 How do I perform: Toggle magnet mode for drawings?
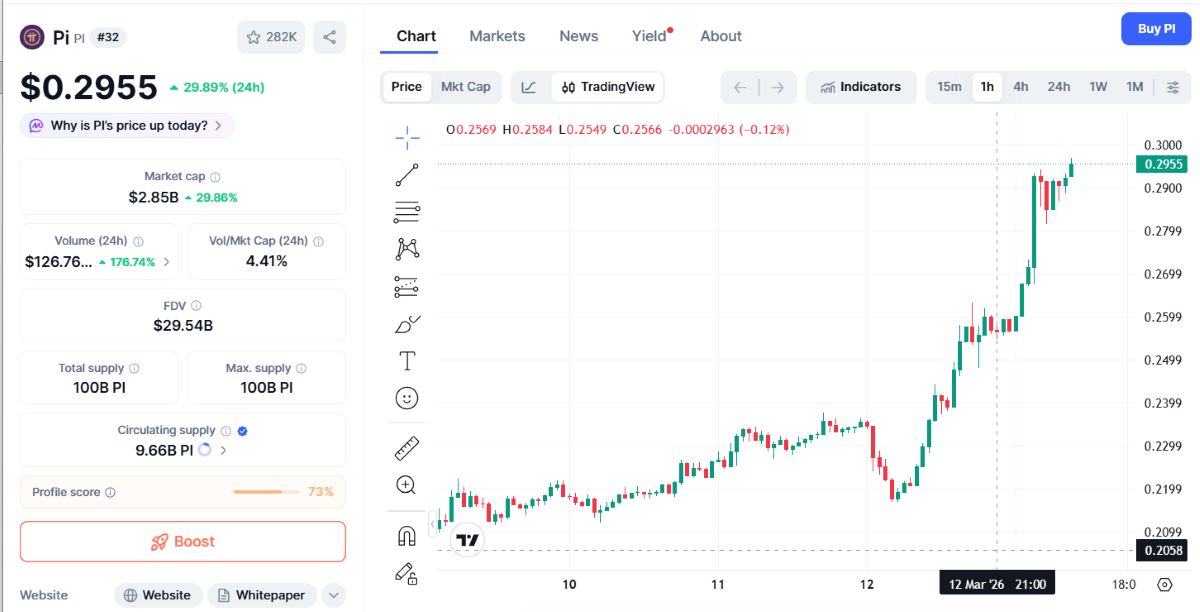407,536
